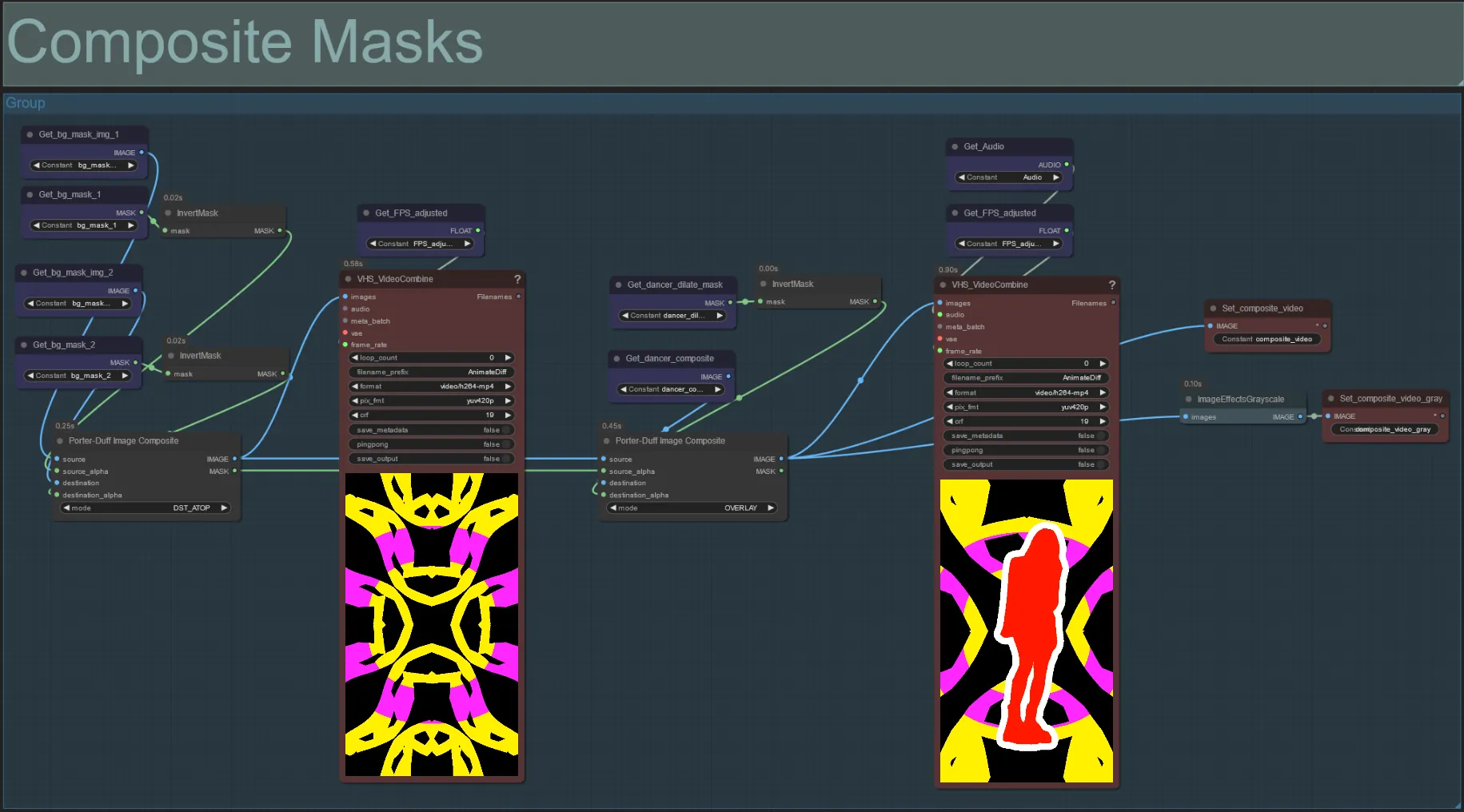The image size is (1464, 812).
Task: Click the Get_Audio node title
Action: [983, 146]
